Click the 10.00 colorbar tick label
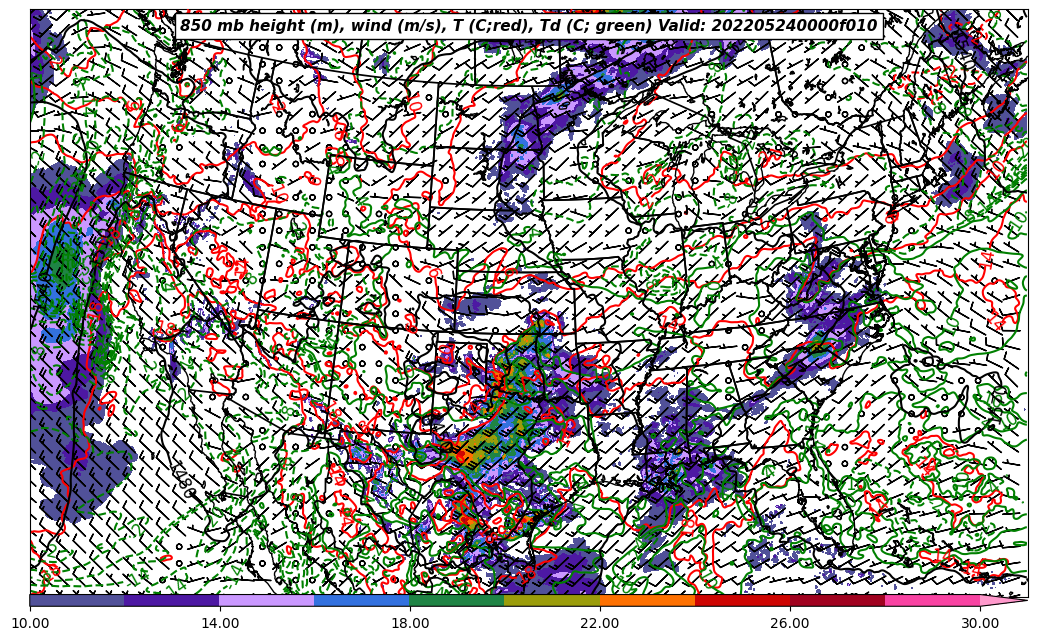Viewport: 1037px width, 640px height. click(x=30, y=624)
